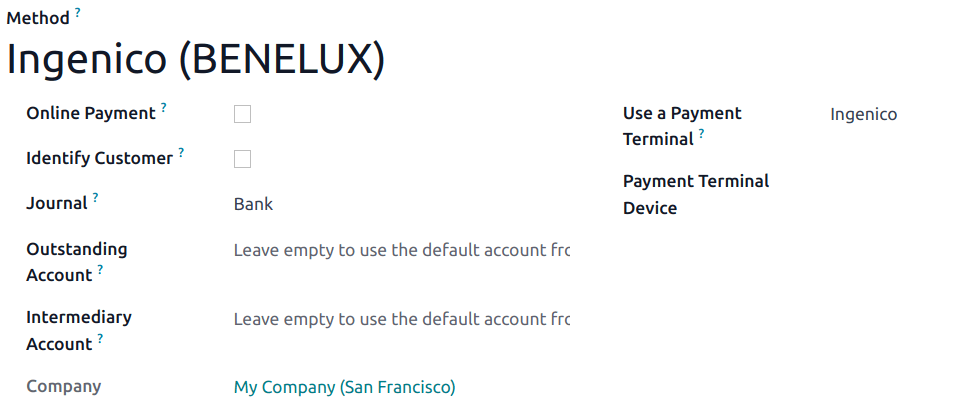Tick the Identify Customer checkbox
Viewport: 959px width, 405px height.
(242, 159)
